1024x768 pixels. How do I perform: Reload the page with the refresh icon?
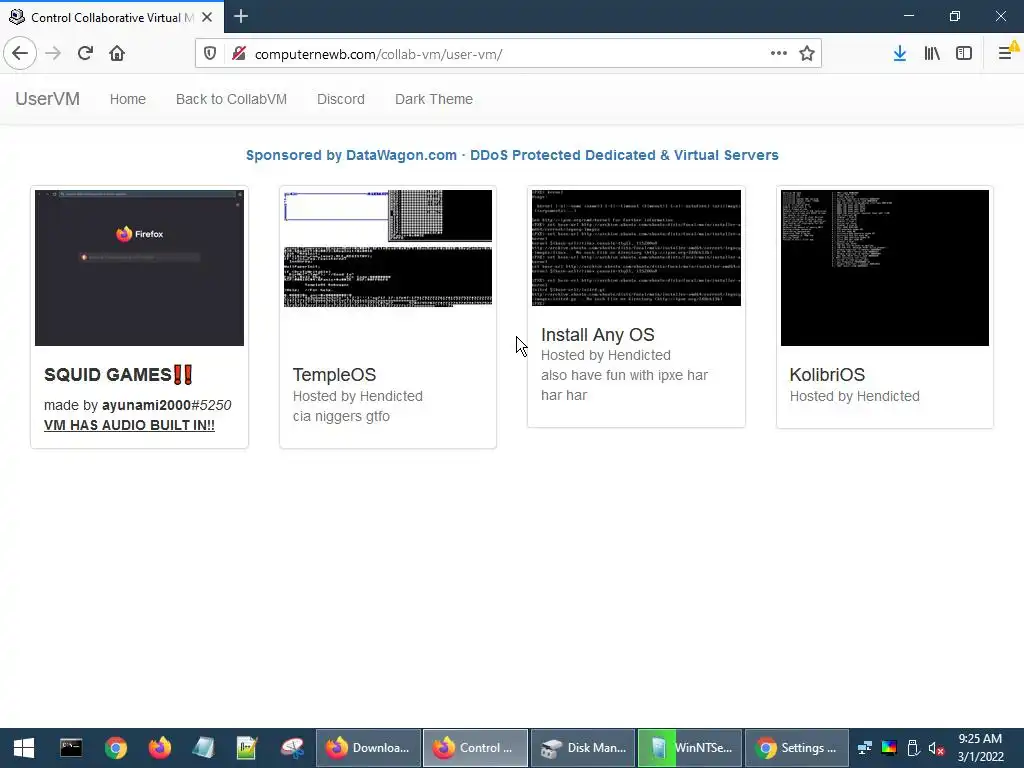[85, 54]
